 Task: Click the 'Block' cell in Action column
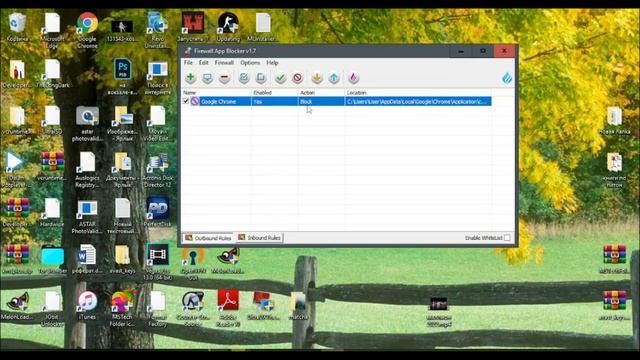(x=306, y=102)
